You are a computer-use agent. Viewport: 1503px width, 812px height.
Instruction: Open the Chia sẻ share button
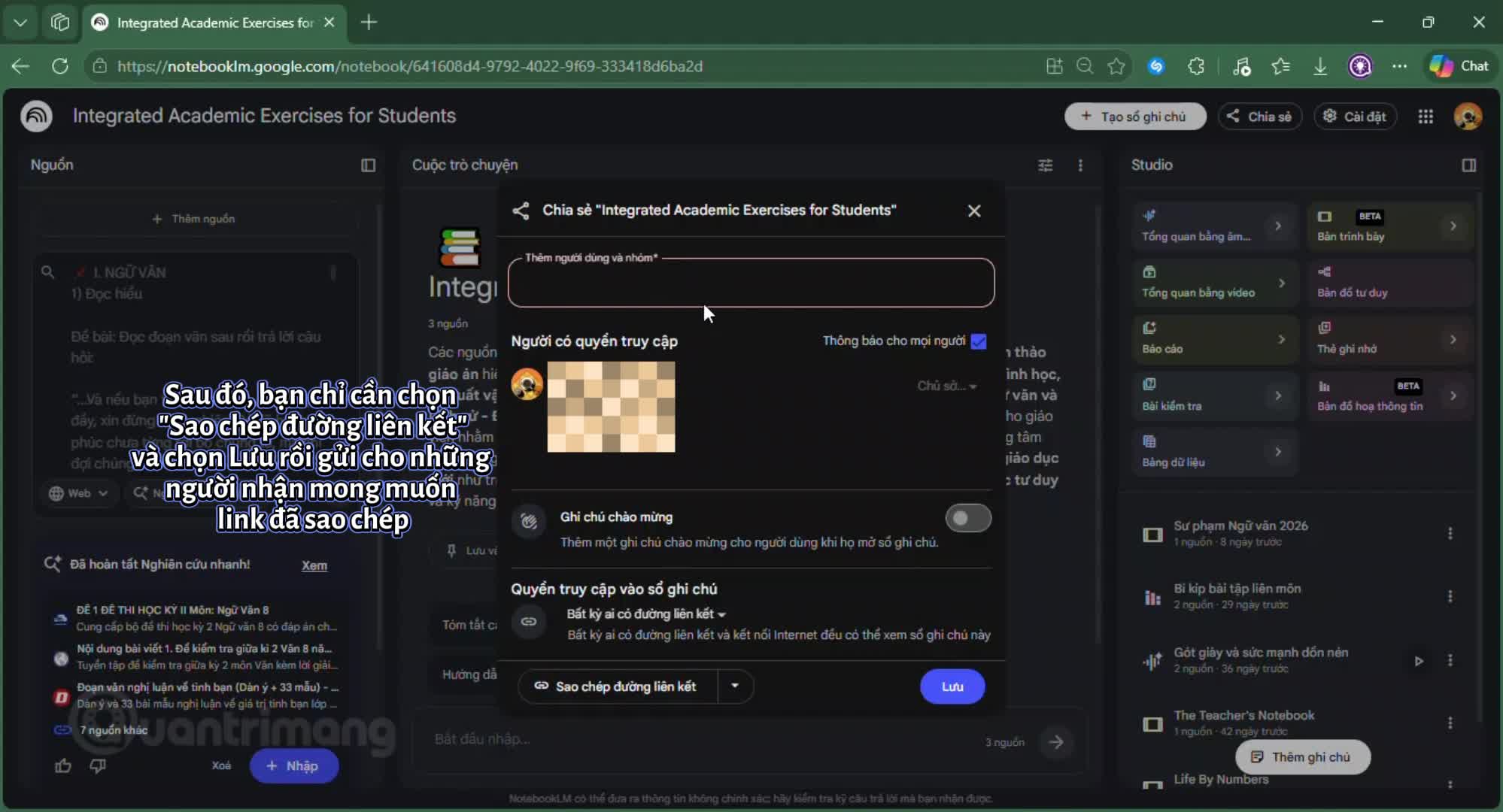tap(1259, 117)
